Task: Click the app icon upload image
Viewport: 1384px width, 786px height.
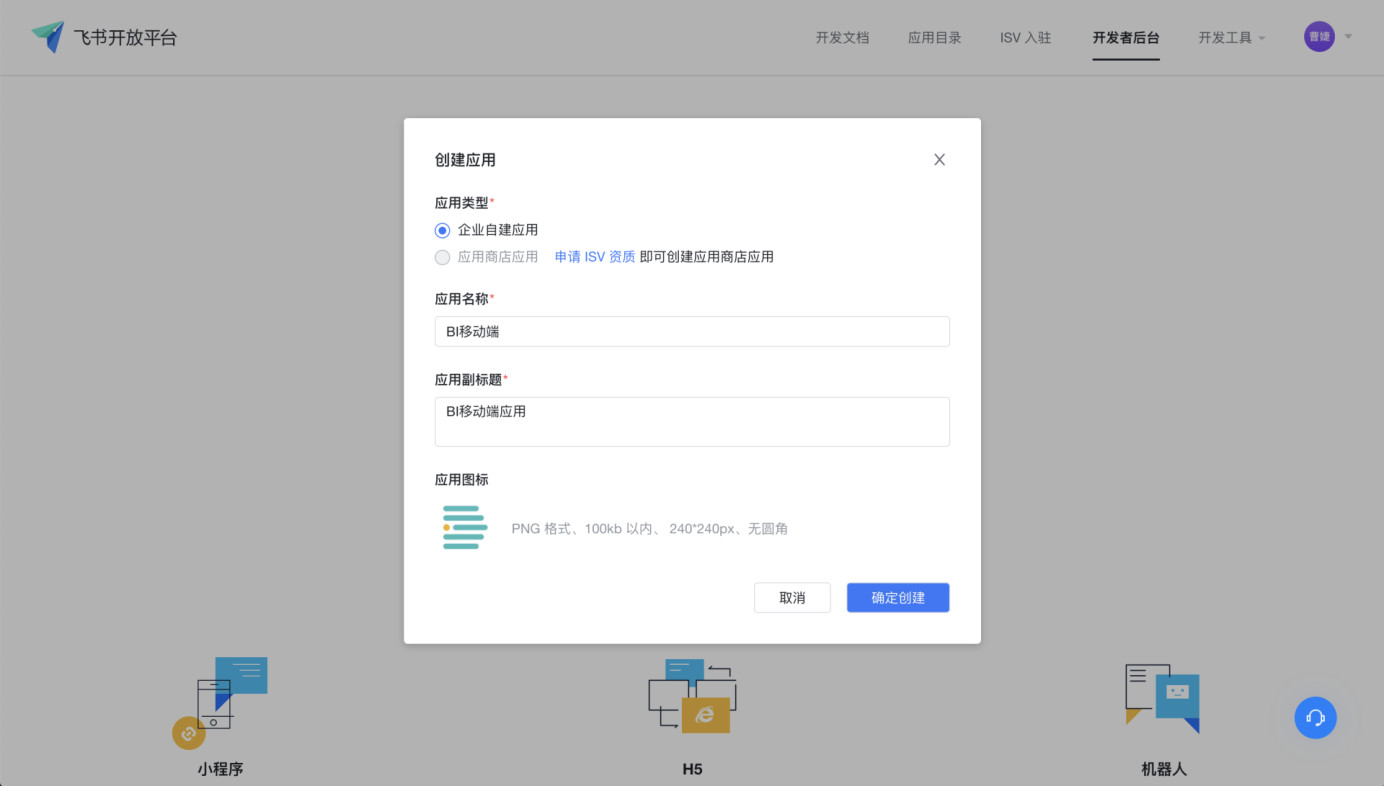Action: (x=465, y=527)
